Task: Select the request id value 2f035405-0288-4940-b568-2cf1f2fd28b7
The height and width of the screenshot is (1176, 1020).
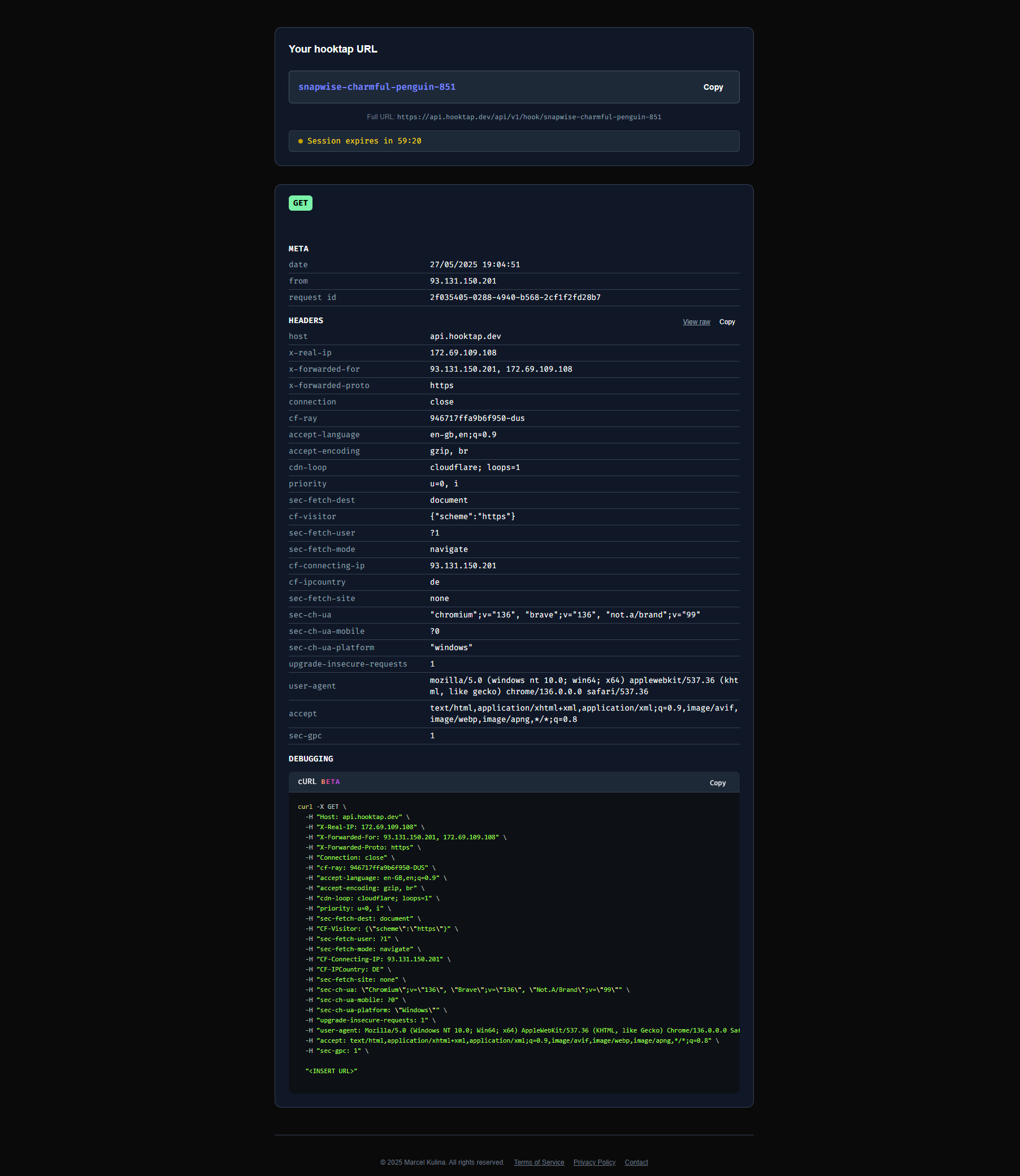Action: tap(515, 298)
